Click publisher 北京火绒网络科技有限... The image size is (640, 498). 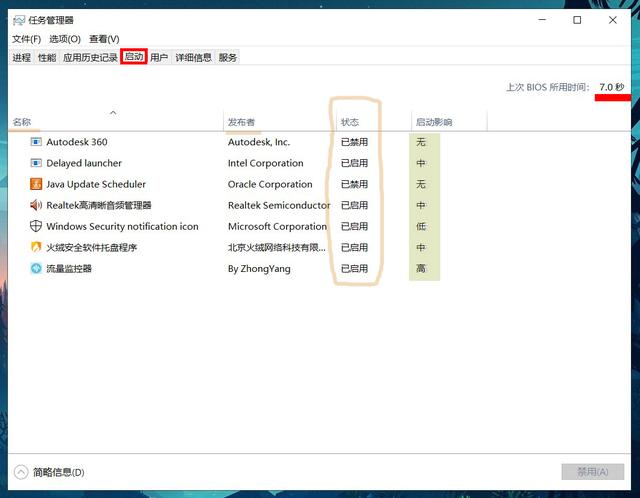coord(277,247)
